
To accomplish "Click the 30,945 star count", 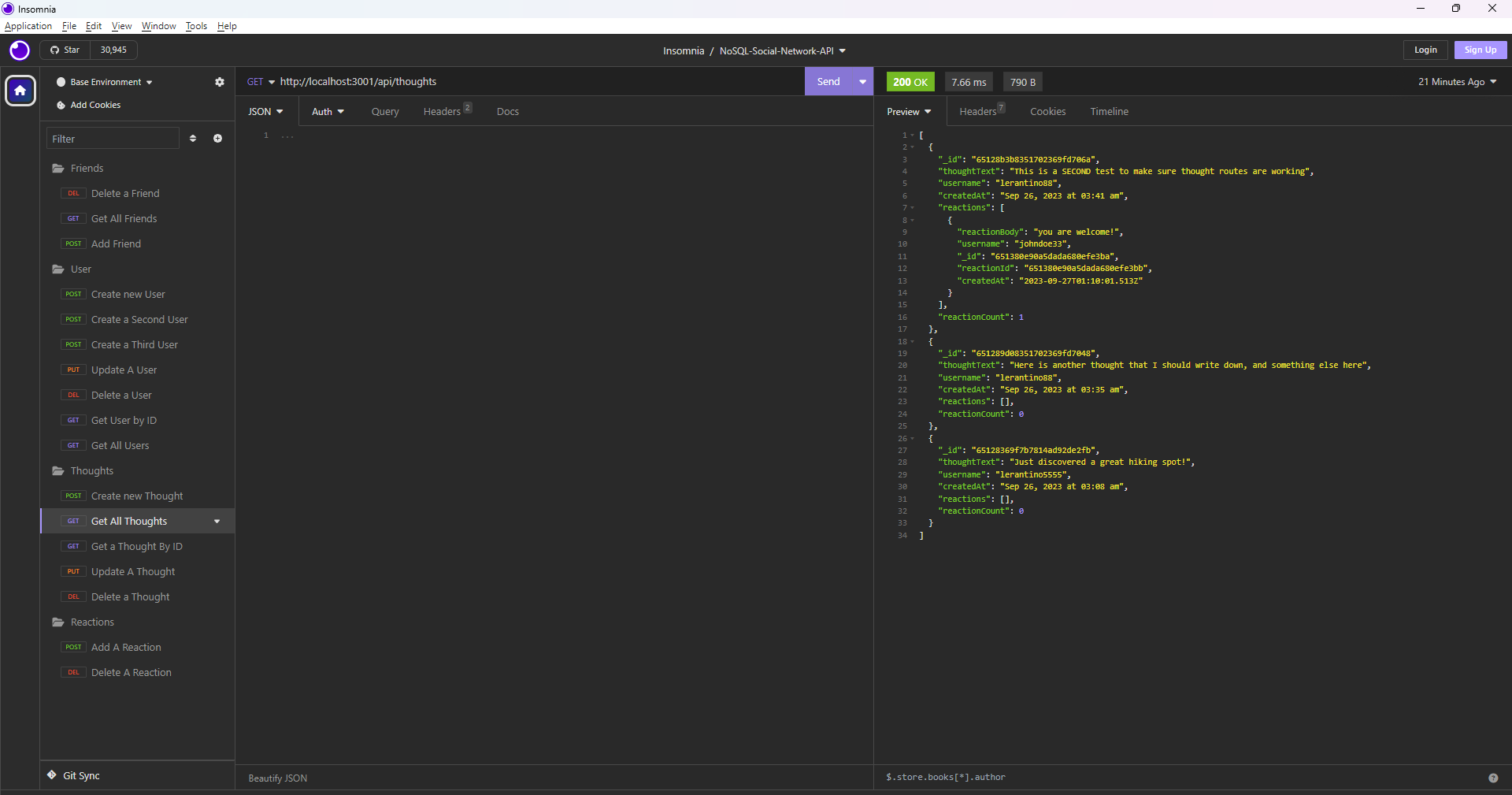I will (x=113, y=50).
